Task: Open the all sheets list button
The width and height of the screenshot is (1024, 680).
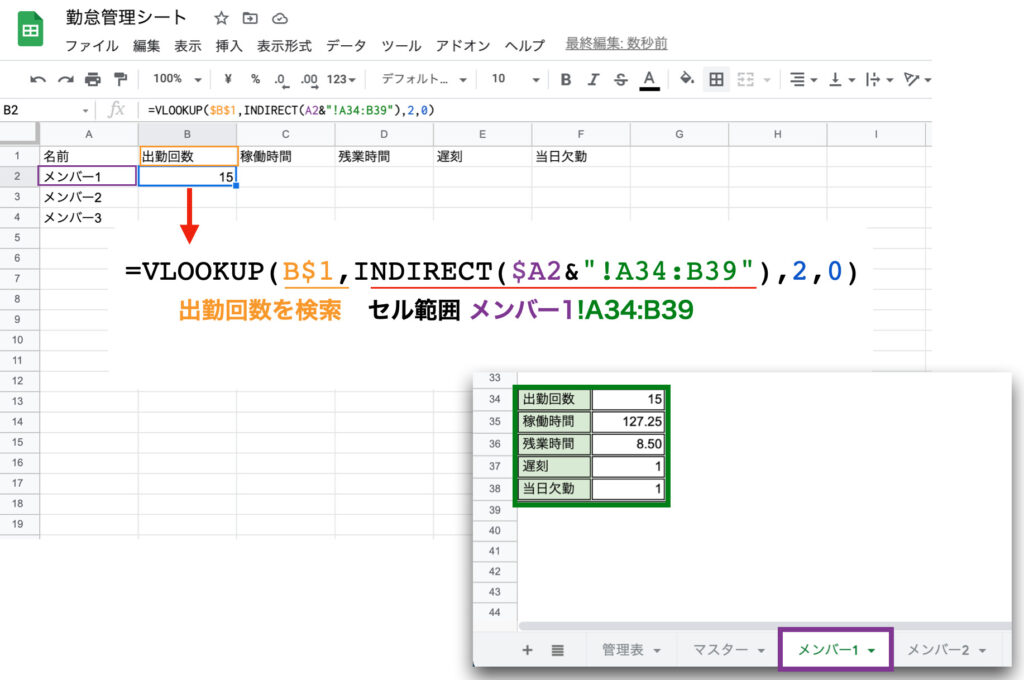Action: (x=557, y=650)
